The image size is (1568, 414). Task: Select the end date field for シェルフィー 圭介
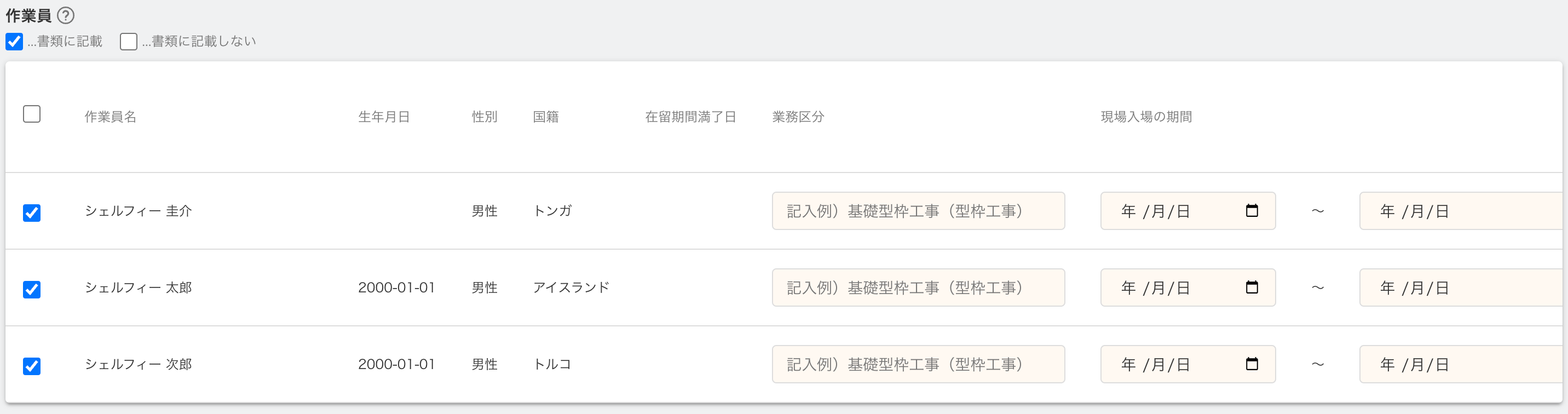[x=1461, y=211]
